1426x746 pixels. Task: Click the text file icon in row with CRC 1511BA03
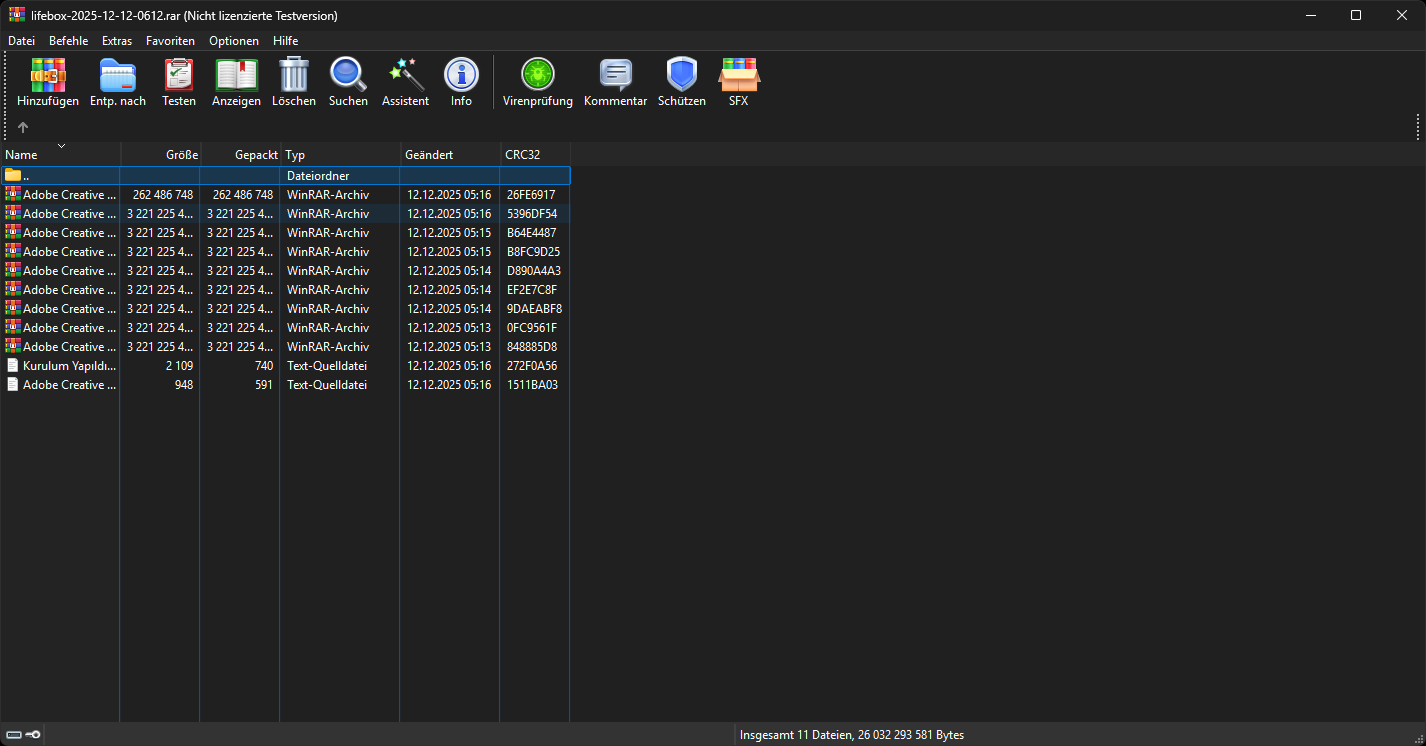[x=13, y=385]
